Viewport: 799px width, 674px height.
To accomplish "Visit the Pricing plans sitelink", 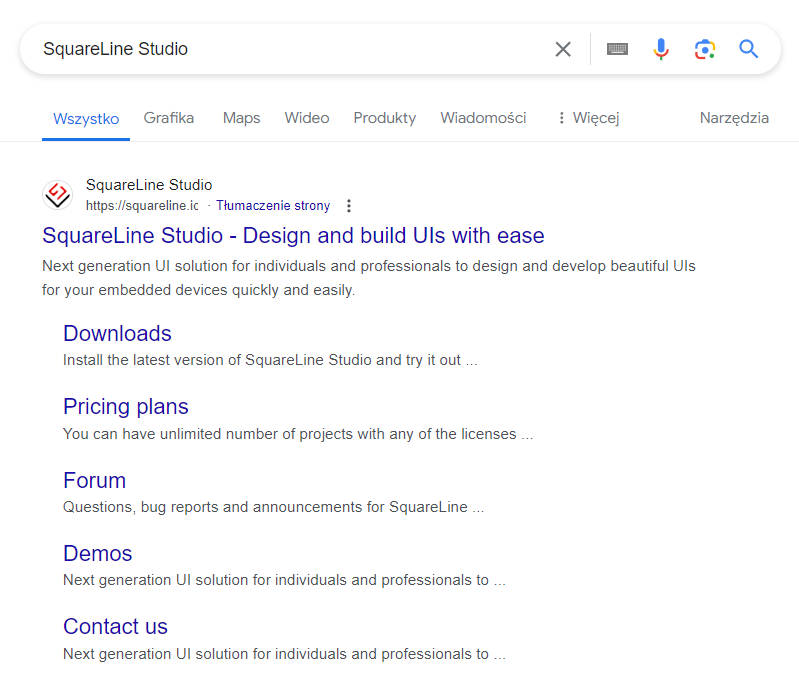I will coord(126,407).
